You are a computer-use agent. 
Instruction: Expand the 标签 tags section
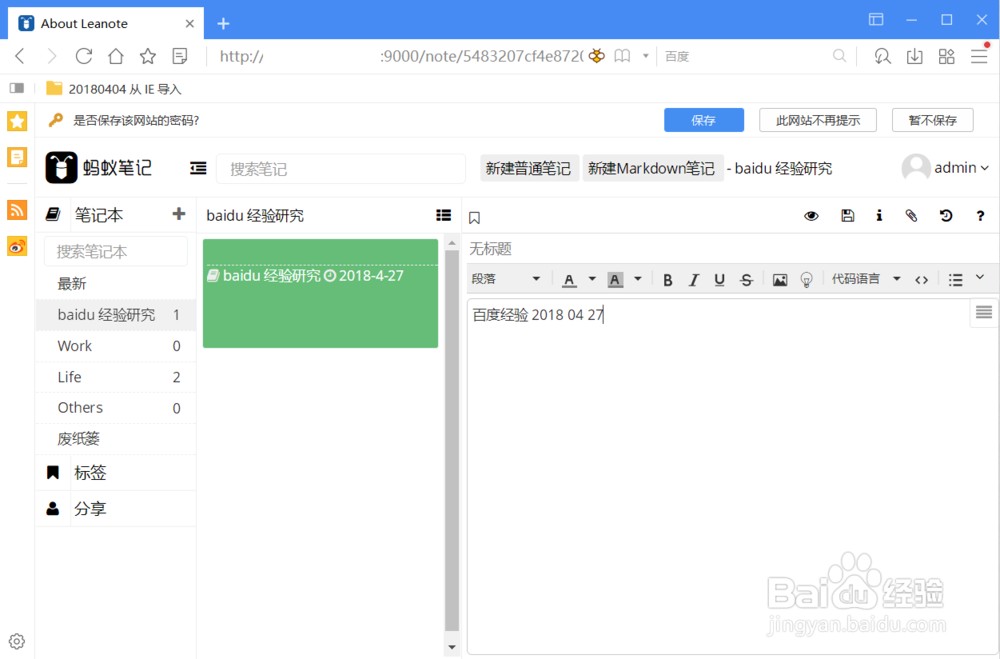click(115, 473)
